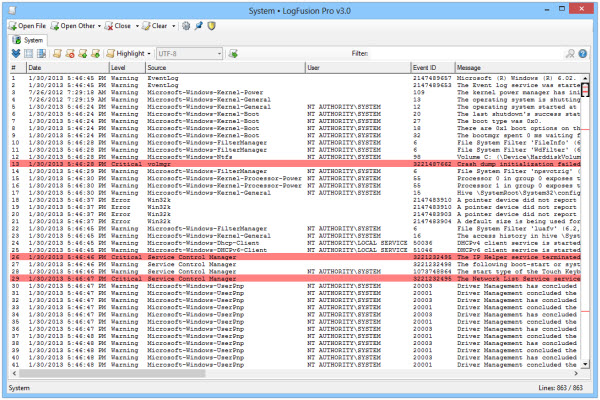Click the first scroll icon with green arrow
This screenshot has width=600, height=400.
(x=83, y=54)
